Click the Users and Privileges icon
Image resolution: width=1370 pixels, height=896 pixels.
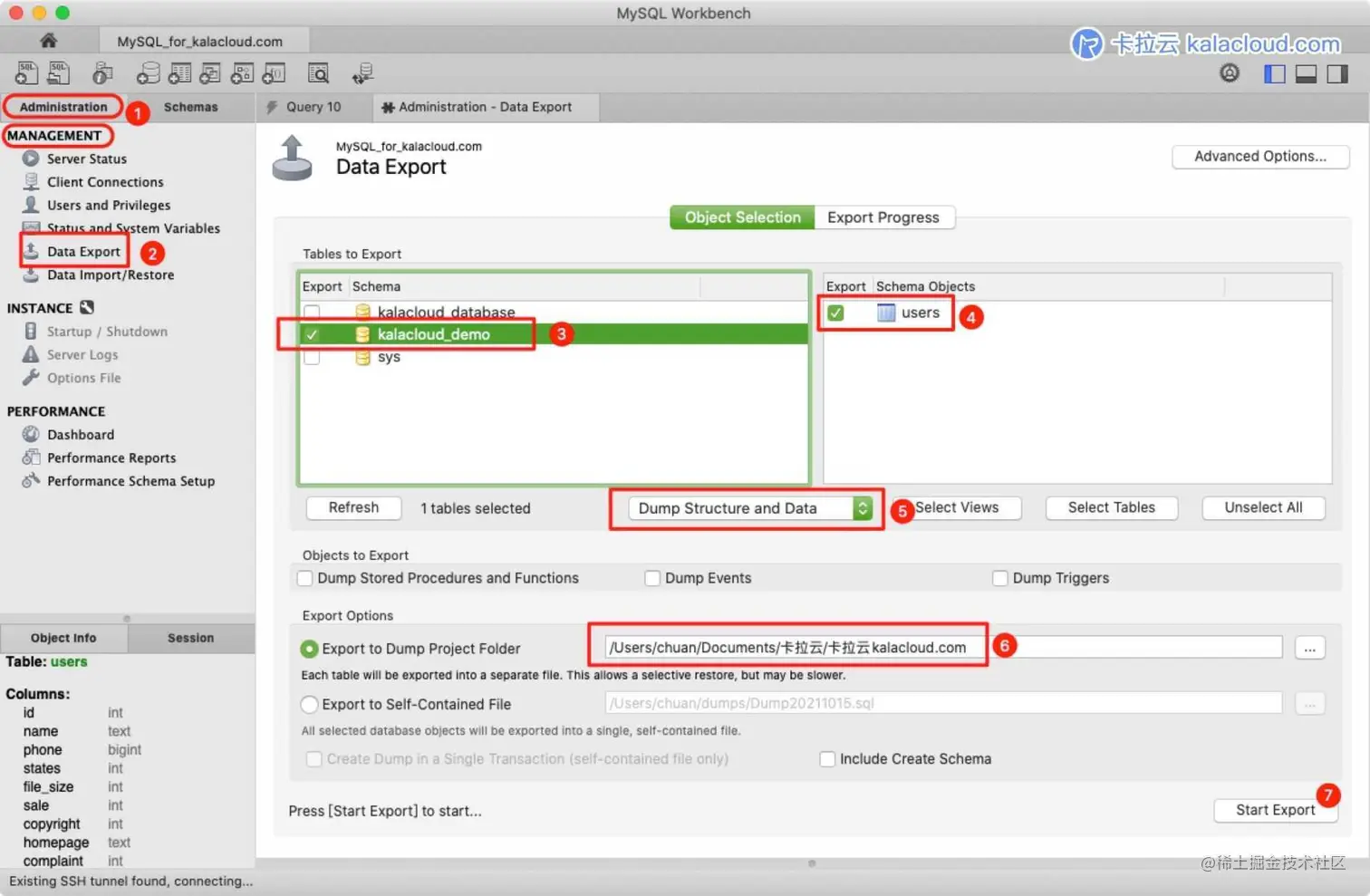31,205
